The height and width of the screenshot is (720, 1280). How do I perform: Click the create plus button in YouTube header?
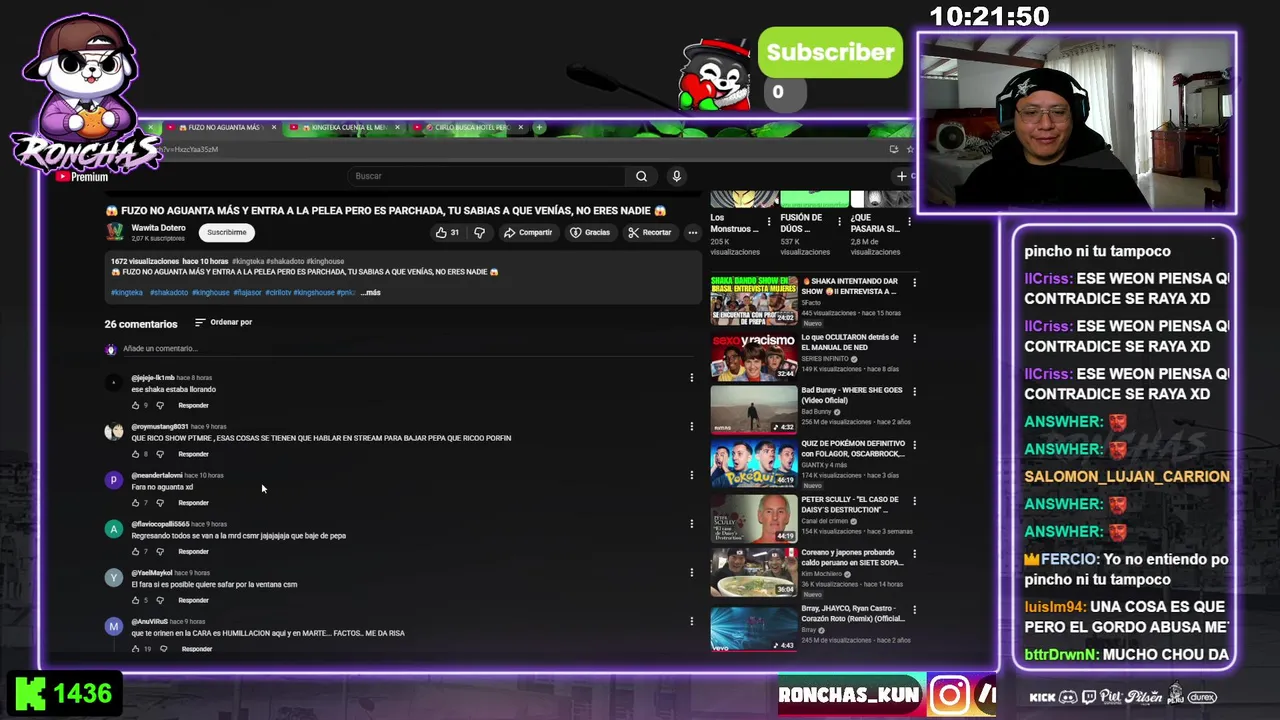click(902, 176)
